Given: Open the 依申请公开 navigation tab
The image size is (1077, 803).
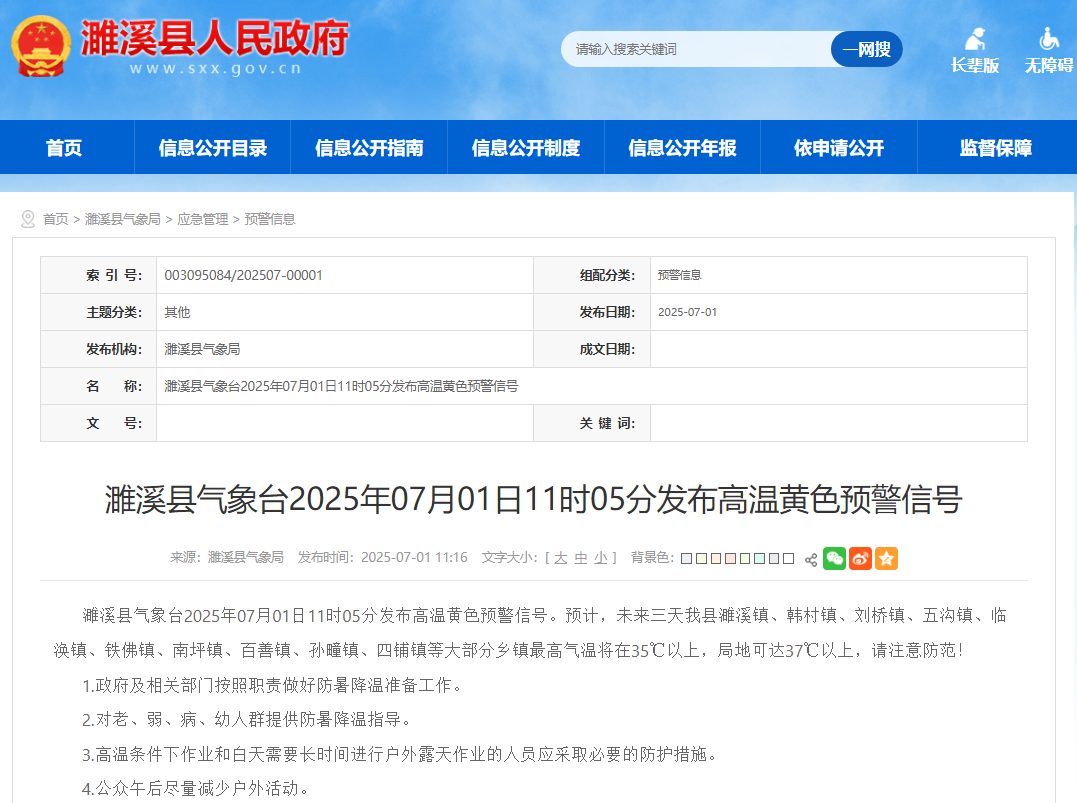Looking at the screenshot, I should (839, 148).
